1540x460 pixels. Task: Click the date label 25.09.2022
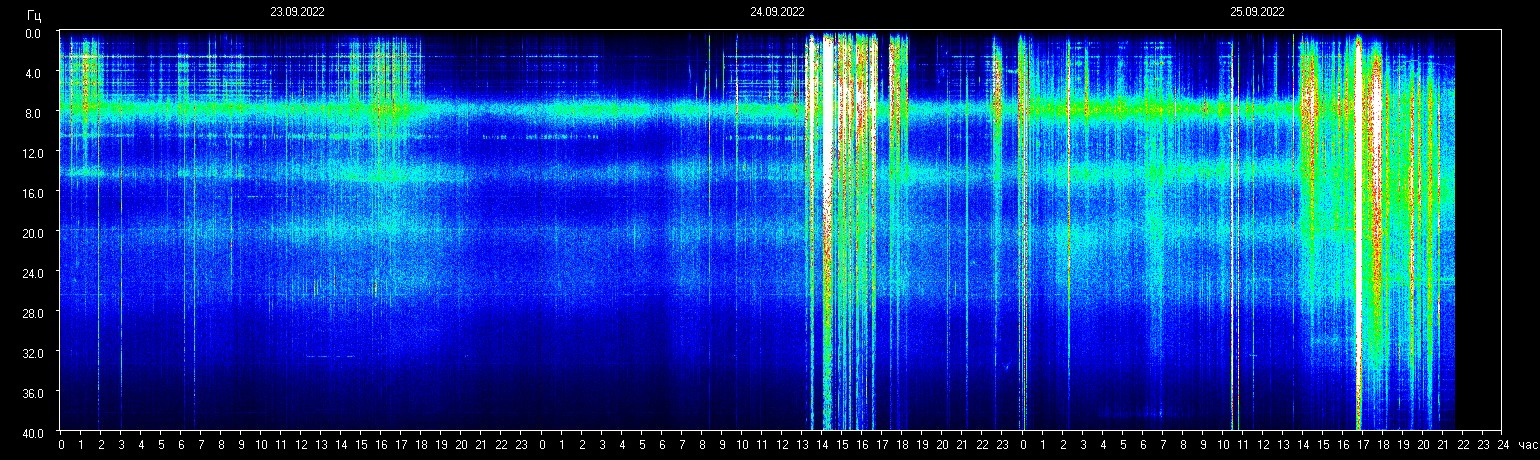point(1257,12)
